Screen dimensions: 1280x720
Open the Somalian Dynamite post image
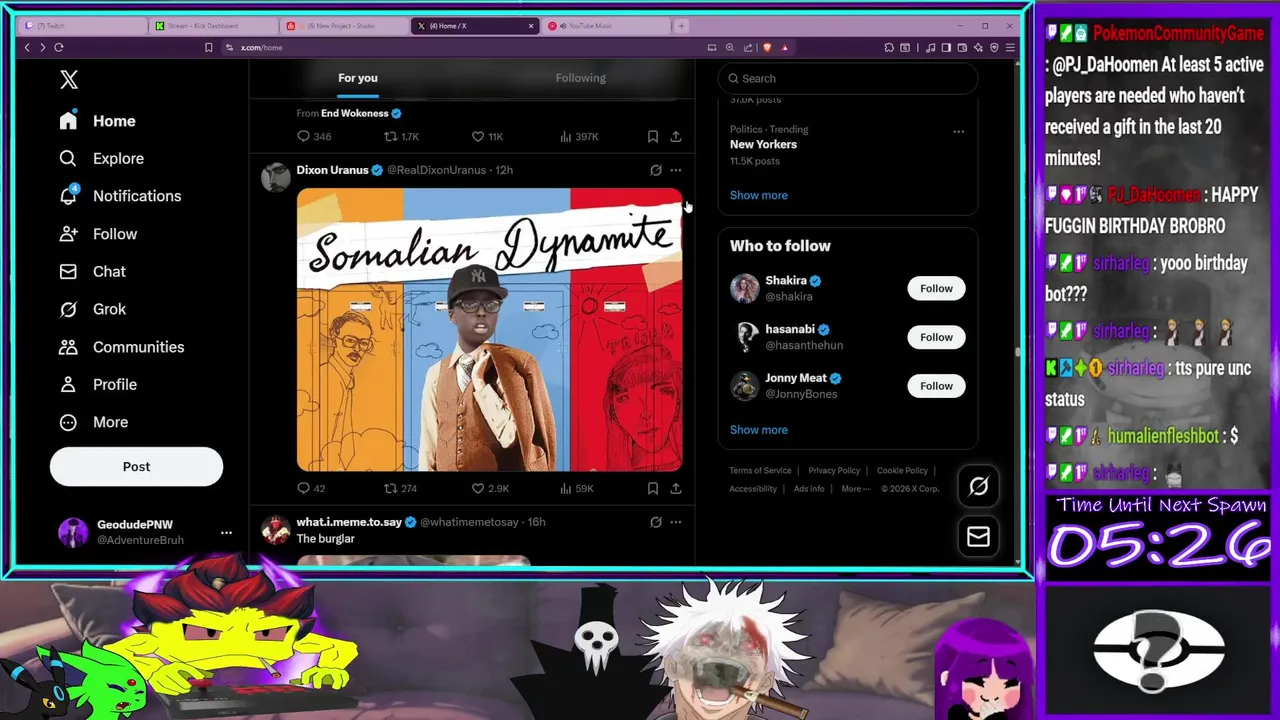pos(489,329)
